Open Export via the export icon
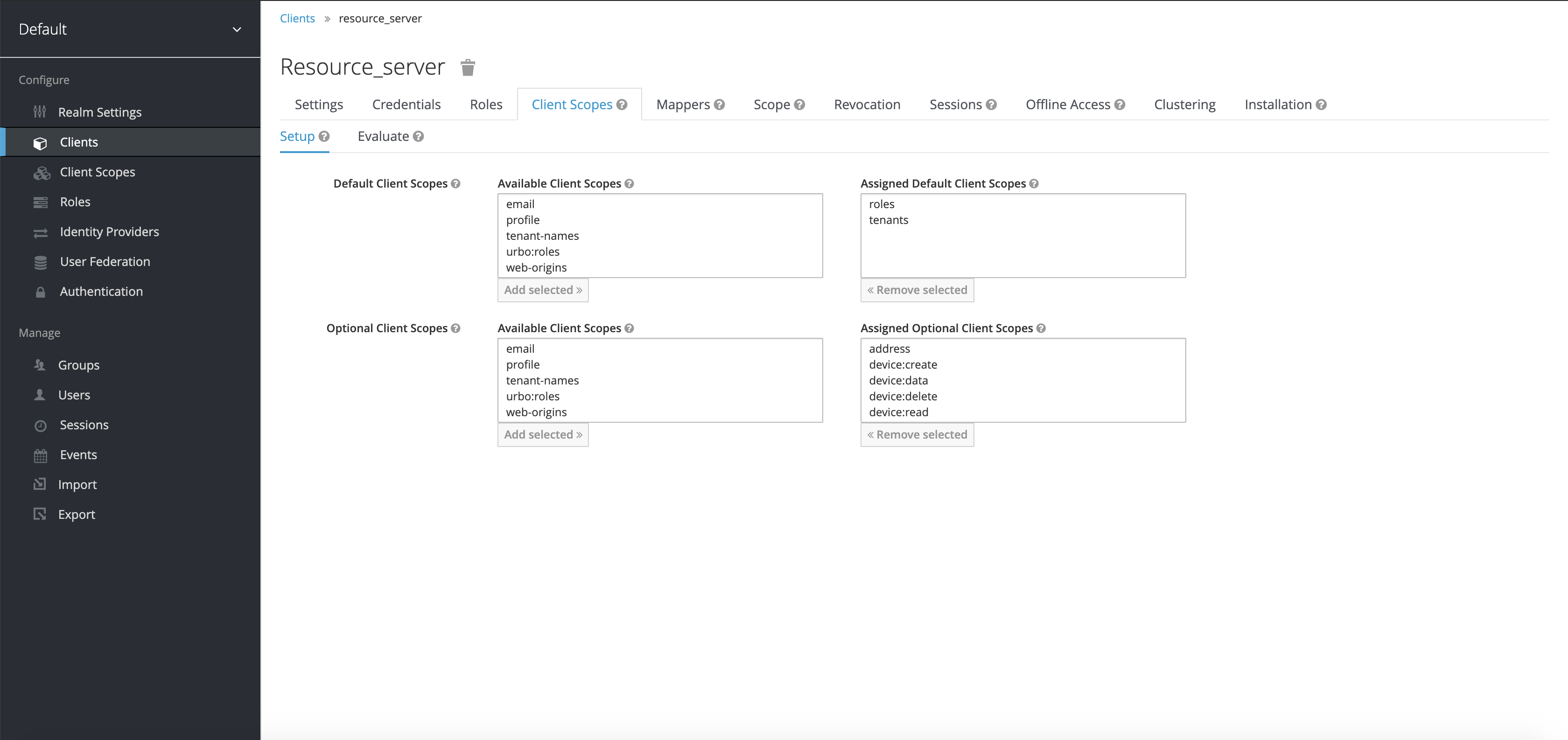Image resolution: width=1568 pixels, height=740 pixels. point(40,514)
